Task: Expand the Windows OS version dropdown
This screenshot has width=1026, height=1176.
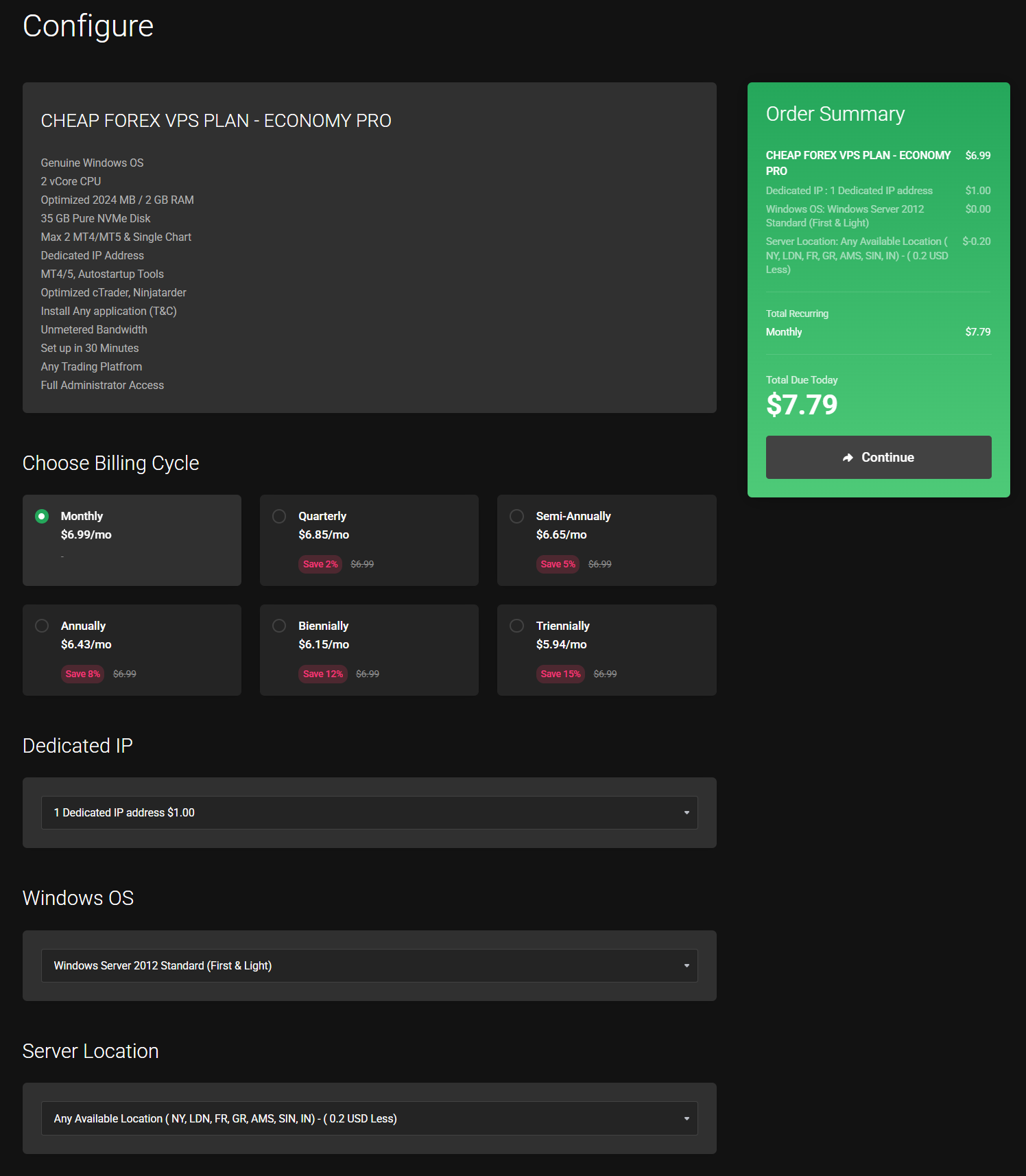Action: click(x=369, y=965)
